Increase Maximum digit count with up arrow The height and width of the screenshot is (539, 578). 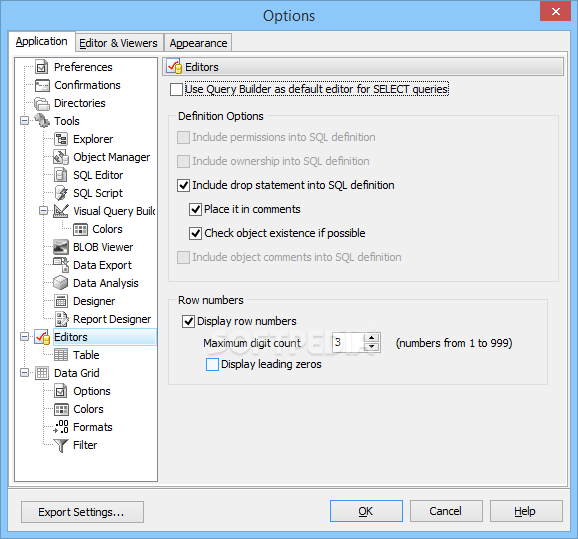click(372, 338)
